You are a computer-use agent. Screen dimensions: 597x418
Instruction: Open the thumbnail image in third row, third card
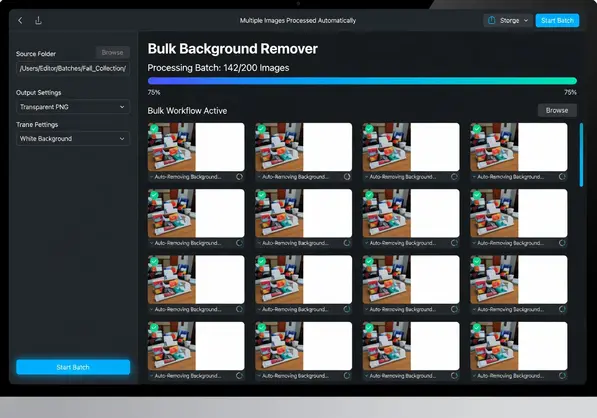[x=411, y=279]
